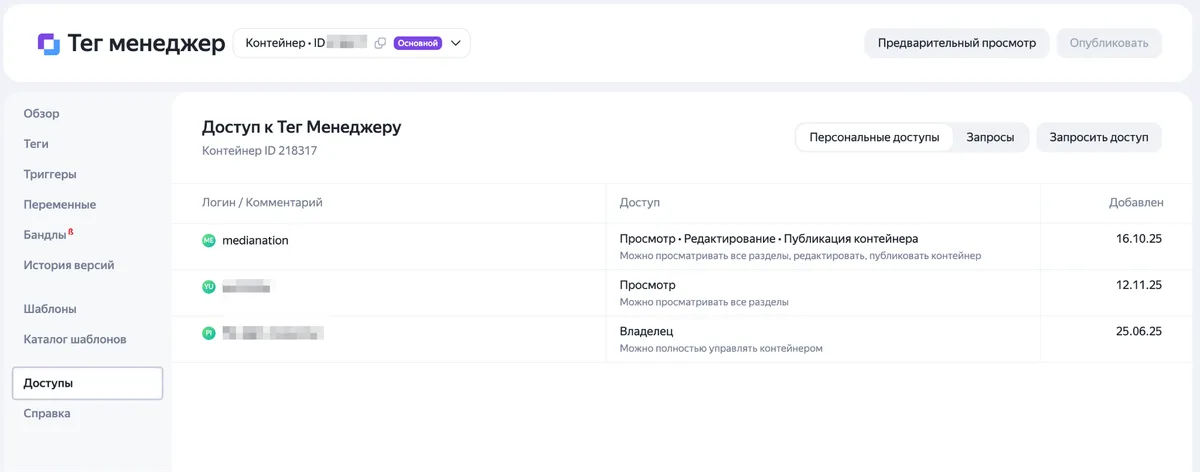Click the PI avatar icon
Screen dimensions: 1200x472
click(x=209, y=333)
